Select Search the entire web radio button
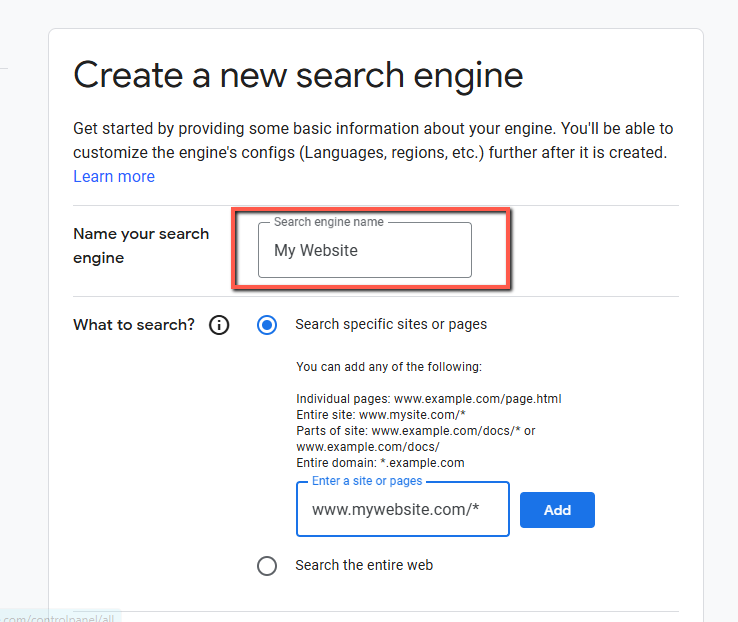The height and width of the screenshot is (622, 738). click(267, 566)
